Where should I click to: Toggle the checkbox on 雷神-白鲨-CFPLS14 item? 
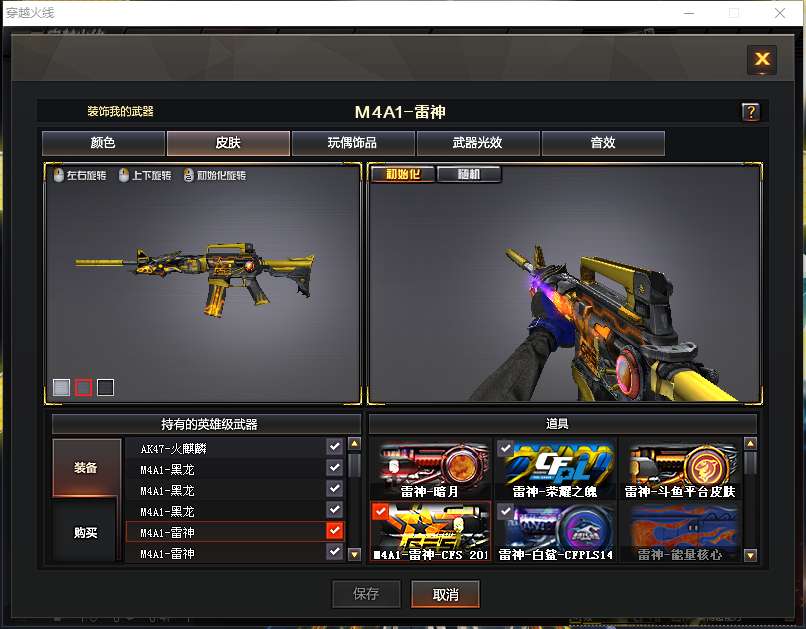tap(505, 511)
